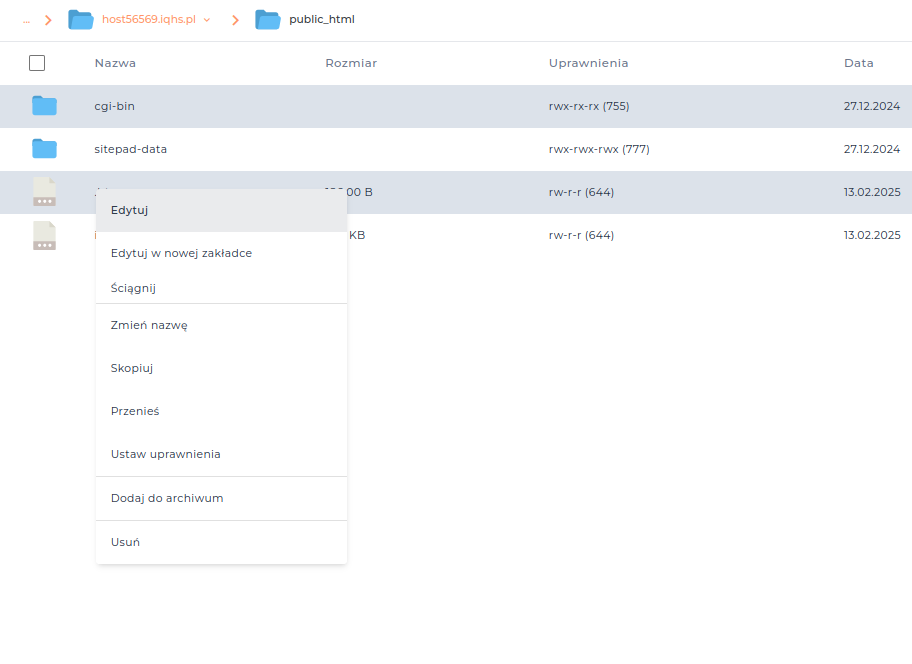Click the host56569.iqhs.pl breadcrumb folder icon
This screenshot has width=912, height=664.
[80, 20]
